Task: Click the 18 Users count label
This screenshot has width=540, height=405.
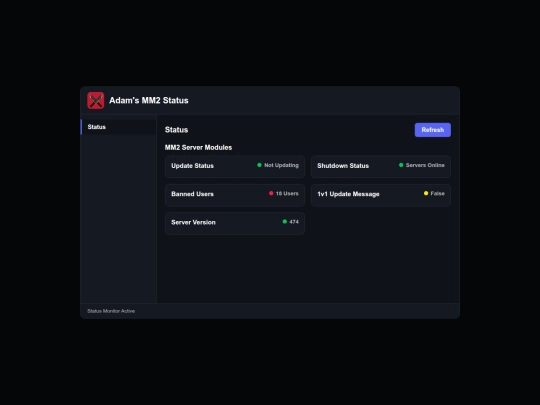Action: [x=287, y=194]
